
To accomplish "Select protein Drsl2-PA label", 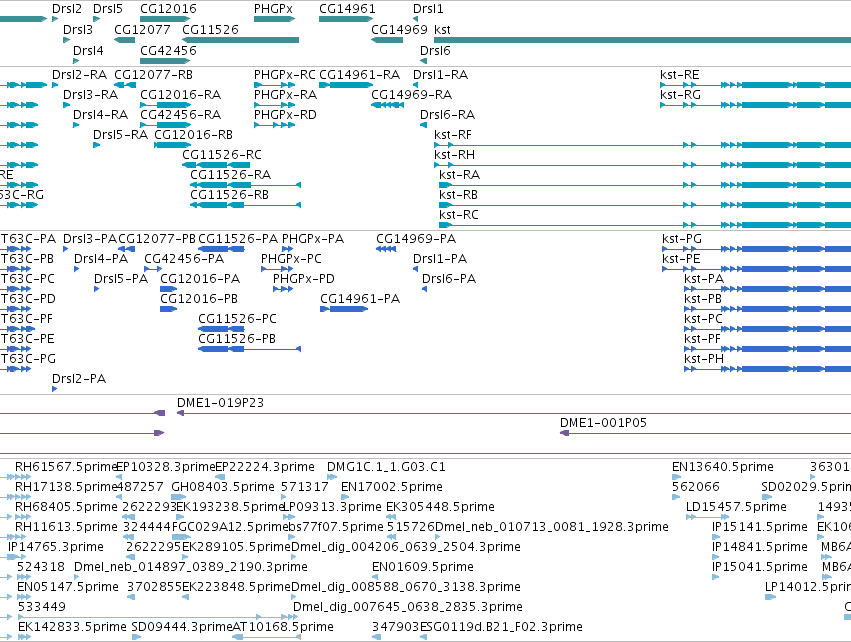I will click(x=79, y=379).
